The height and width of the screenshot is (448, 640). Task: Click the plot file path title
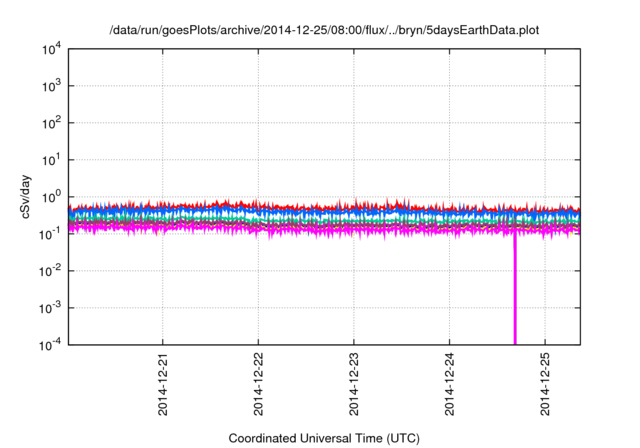point(324,30)
